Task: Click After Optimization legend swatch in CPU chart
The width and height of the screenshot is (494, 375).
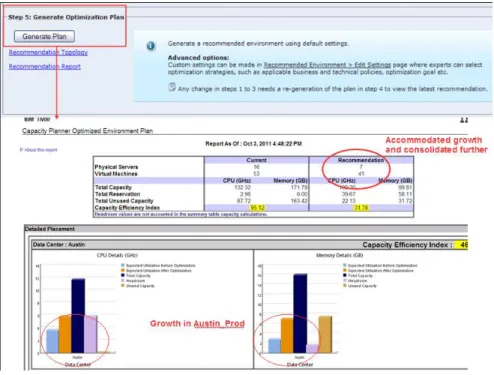Action: pos(123,270)
